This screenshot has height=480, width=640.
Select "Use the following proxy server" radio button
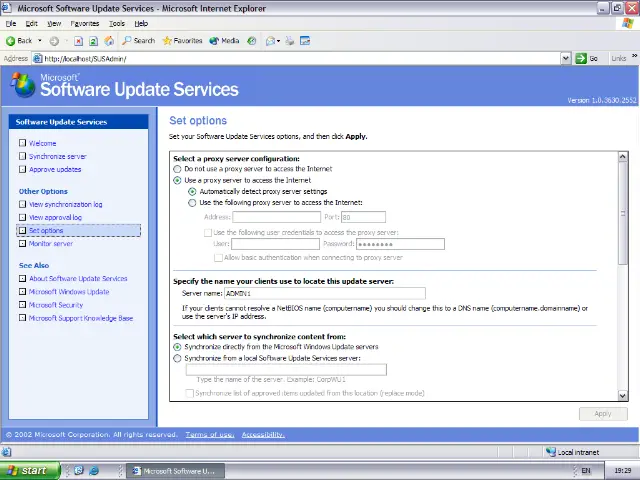(193, 202)
